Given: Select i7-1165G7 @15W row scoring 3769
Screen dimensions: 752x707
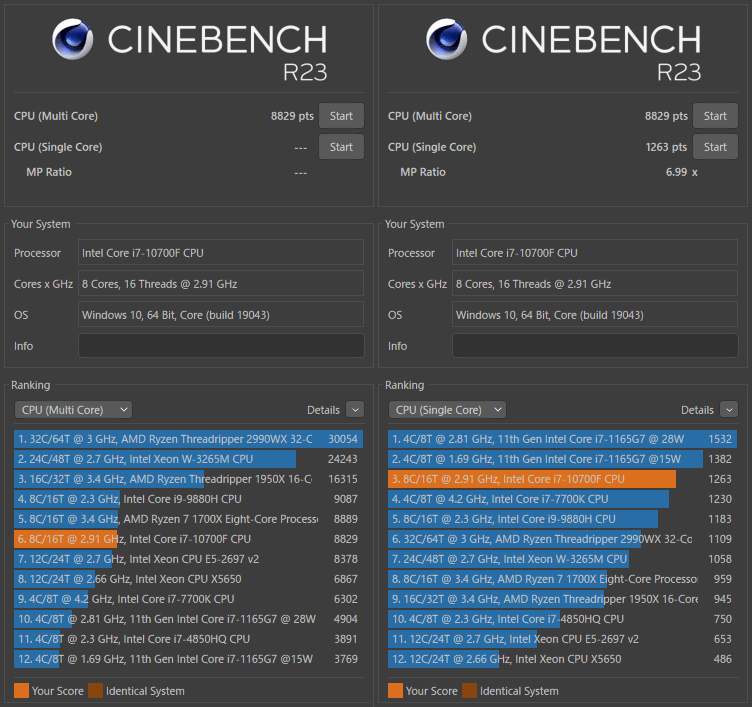Looking at the screenshot, I should [x=188, y=659].
